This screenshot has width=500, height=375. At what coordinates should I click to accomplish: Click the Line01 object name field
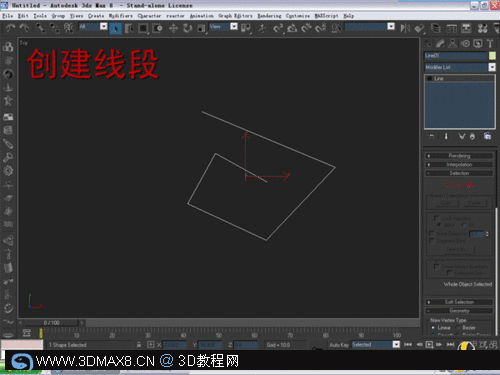coord(455,56)
